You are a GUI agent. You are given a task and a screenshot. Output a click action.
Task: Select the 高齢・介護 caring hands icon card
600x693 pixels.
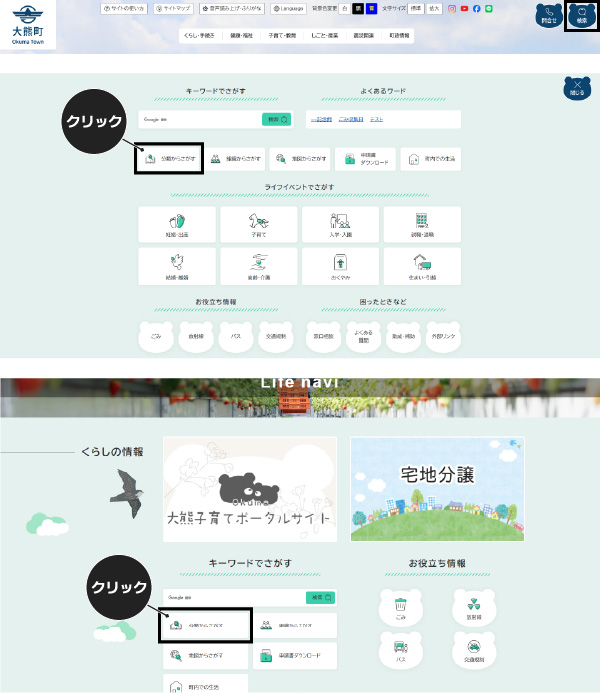[258, 267]
